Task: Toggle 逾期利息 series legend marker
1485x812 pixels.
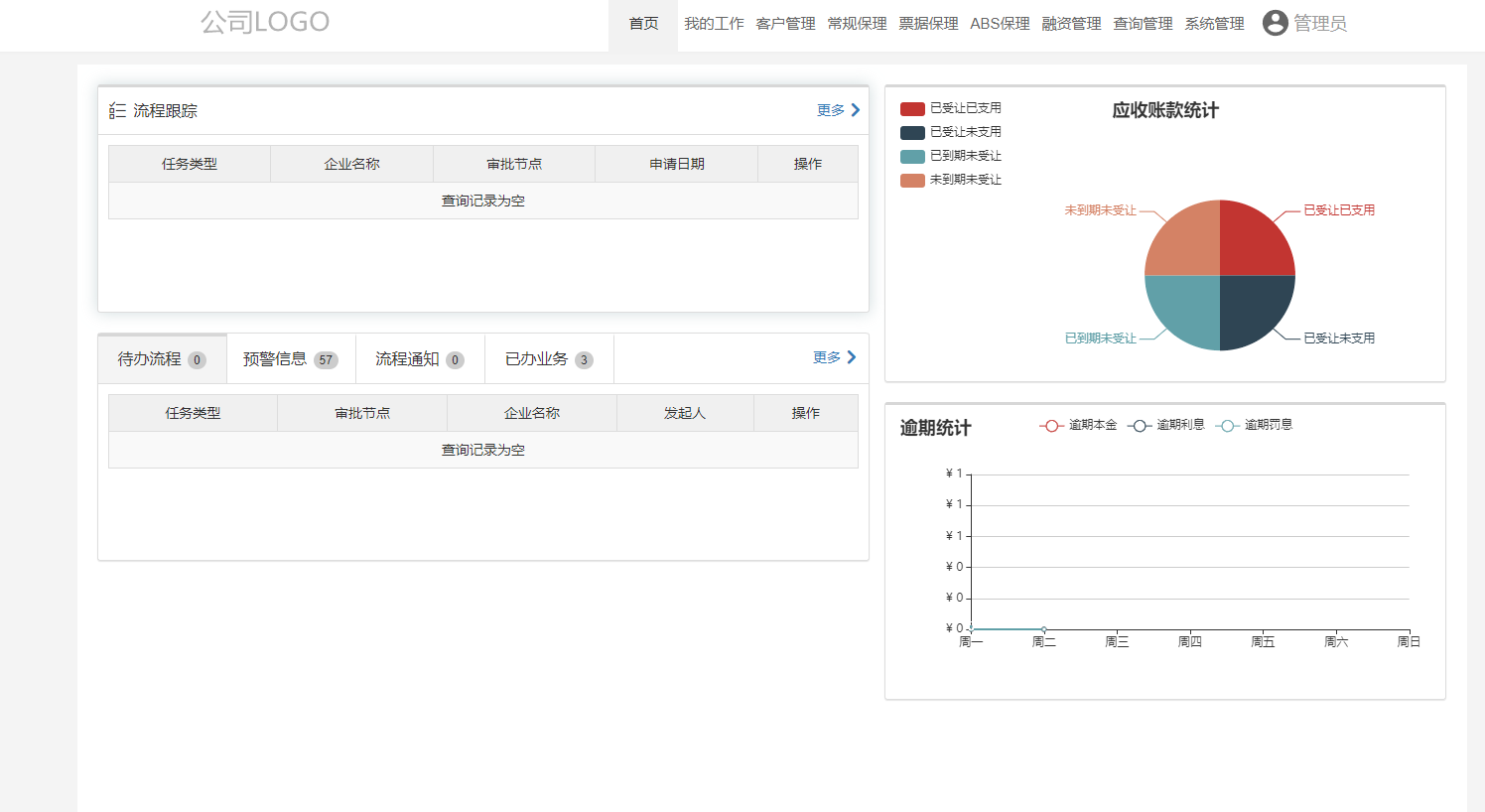Action: point(1140,425)
